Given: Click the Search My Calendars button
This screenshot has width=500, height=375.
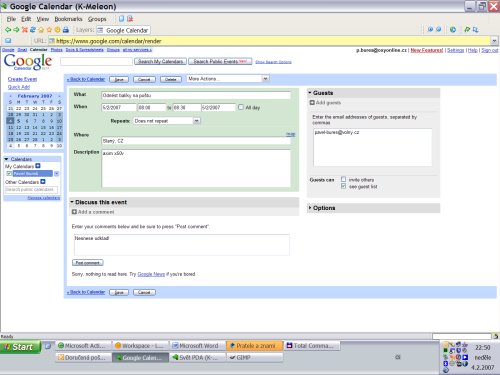Looking at the screenshot, I should coord(160,62).
